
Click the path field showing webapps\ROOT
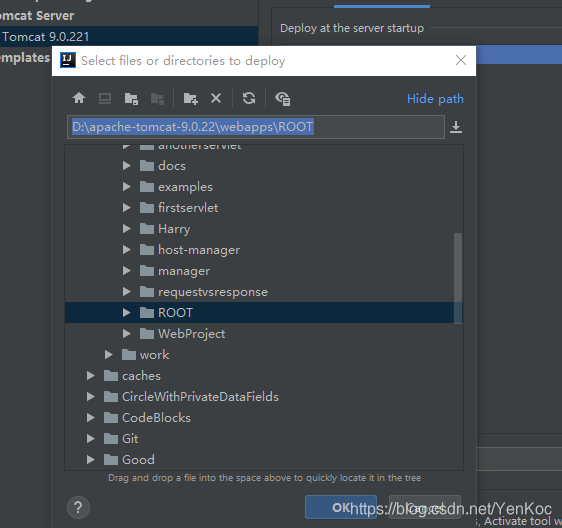tap(256, 127)
